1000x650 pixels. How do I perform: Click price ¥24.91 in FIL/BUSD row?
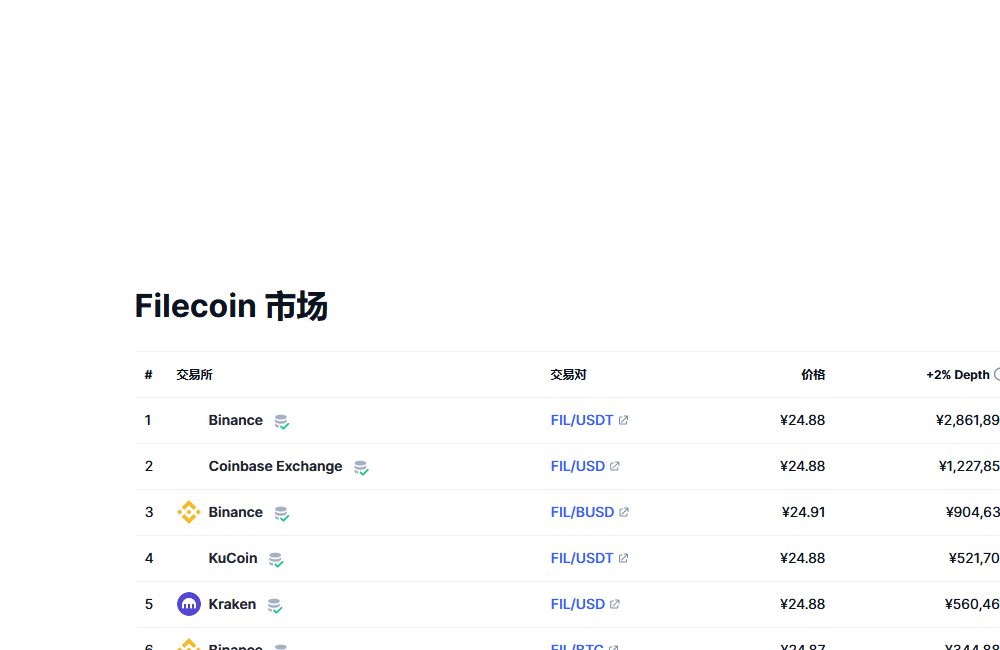[x=804, y=512]
